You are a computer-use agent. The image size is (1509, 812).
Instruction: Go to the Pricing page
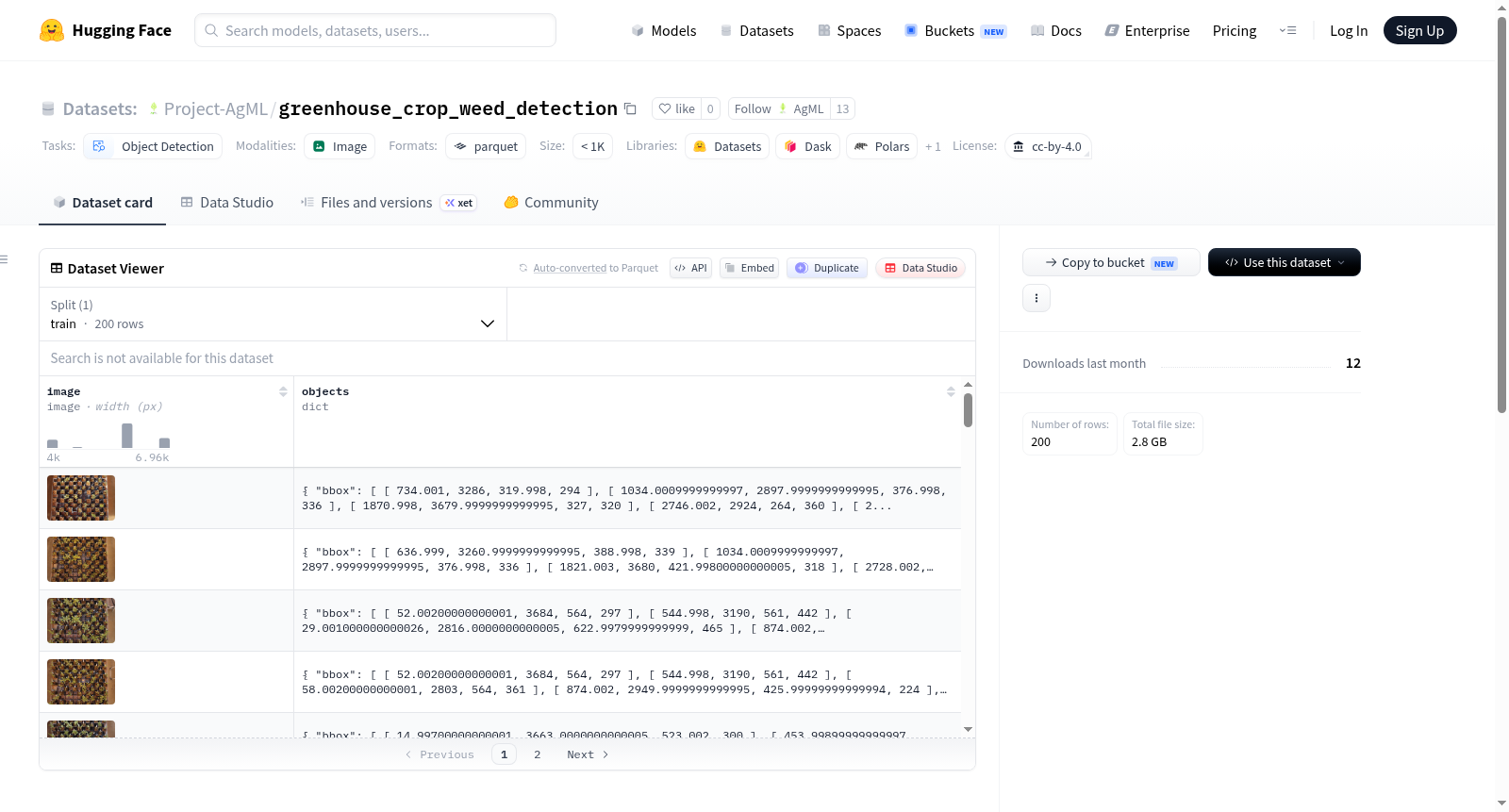[1235, 30]
